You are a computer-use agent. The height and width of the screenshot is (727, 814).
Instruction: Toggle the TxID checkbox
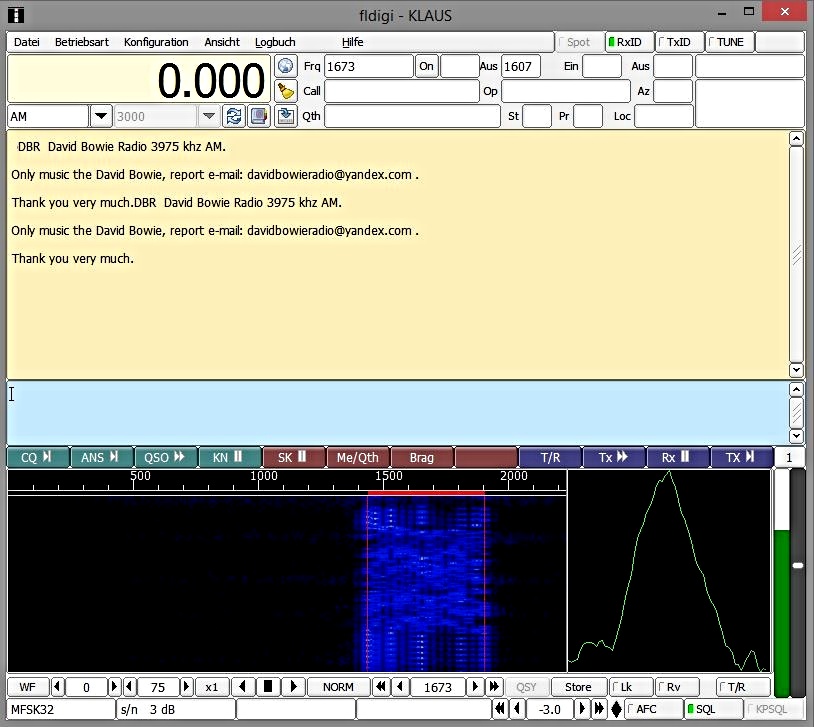coord(679,42)
